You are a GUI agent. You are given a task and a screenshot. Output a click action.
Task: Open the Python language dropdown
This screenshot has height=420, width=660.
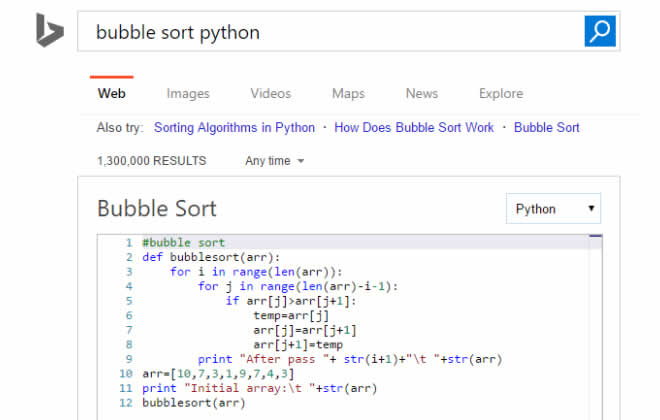coord(553,209)
